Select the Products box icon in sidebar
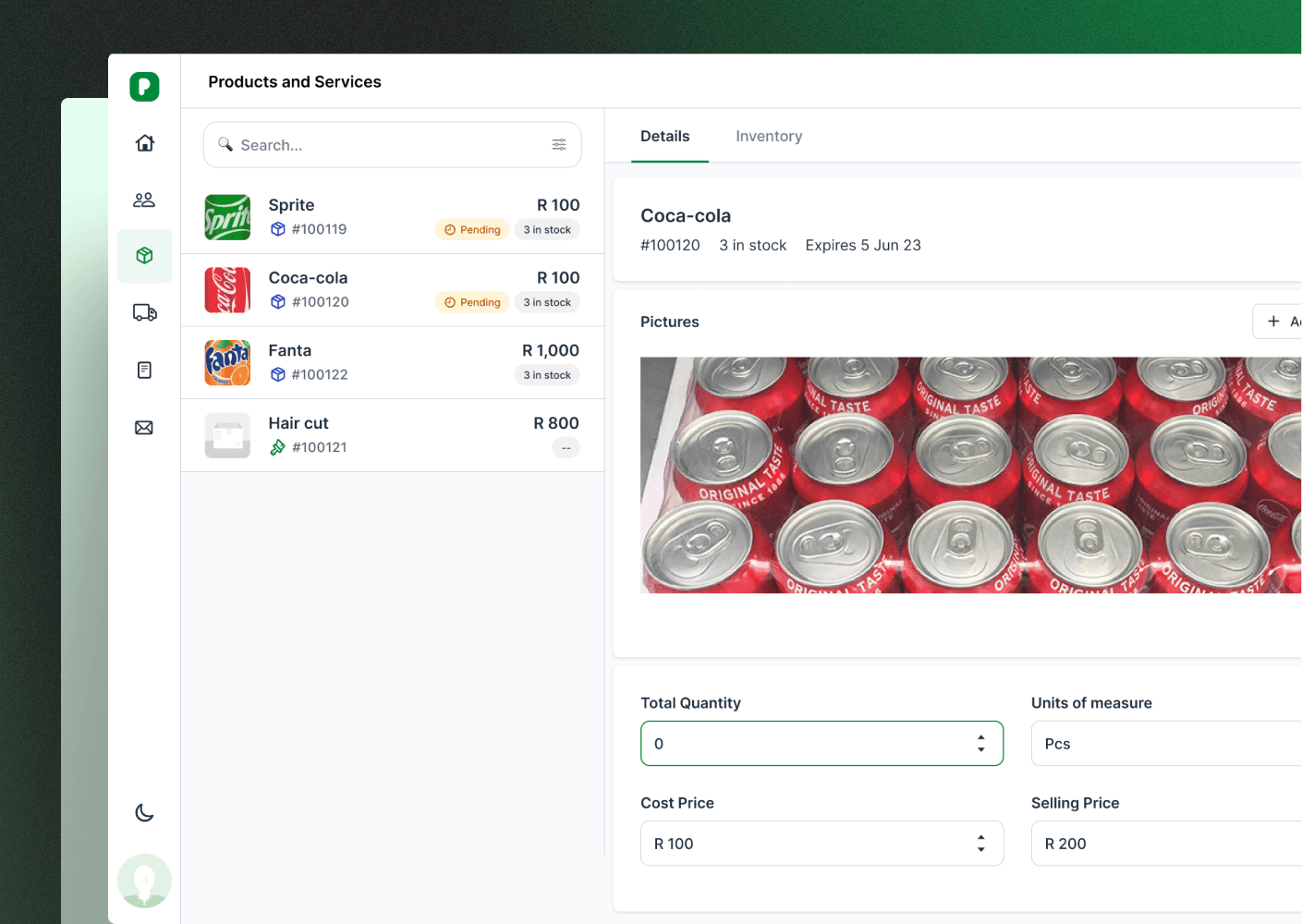The width and height of the screenshot is (1302, 924). 144,256
